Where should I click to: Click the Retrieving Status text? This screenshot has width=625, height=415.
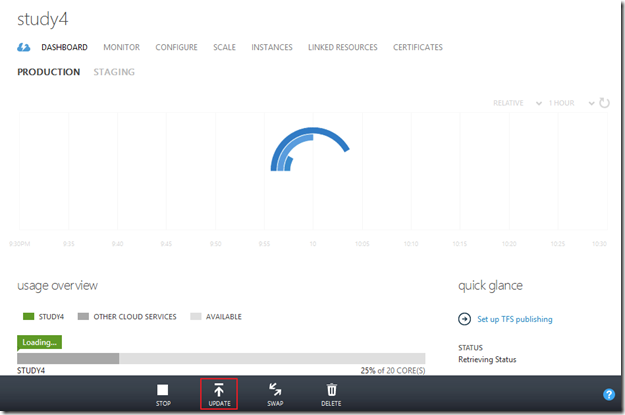pyautogui.click(x=487, y=360)
